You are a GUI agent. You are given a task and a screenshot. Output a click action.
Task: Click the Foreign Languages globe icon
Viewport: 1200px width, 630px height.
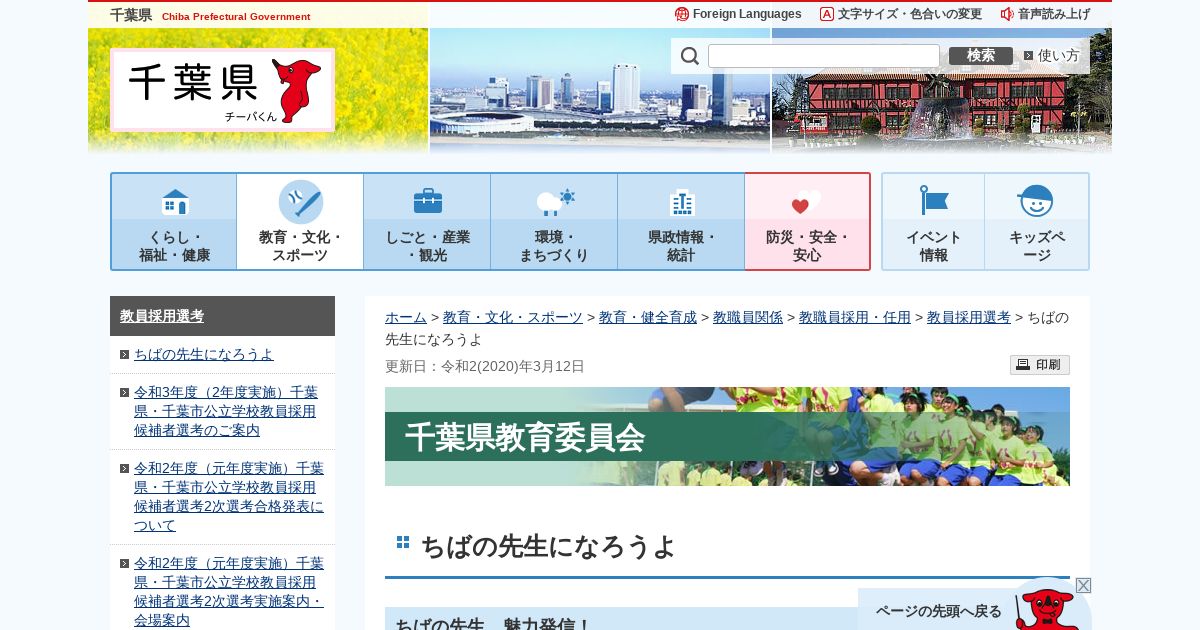(x=682, y=14)
